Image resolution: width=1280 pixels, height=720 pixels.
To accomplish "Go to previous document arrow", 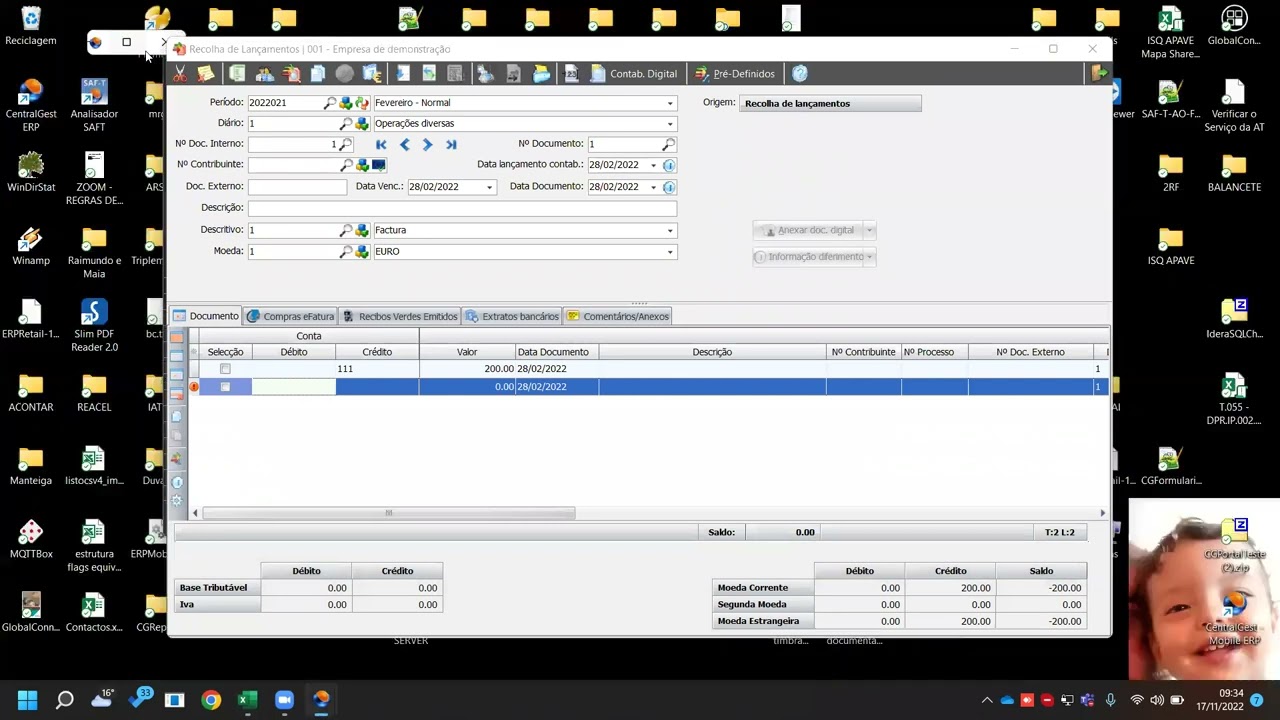I will [404, 145].
